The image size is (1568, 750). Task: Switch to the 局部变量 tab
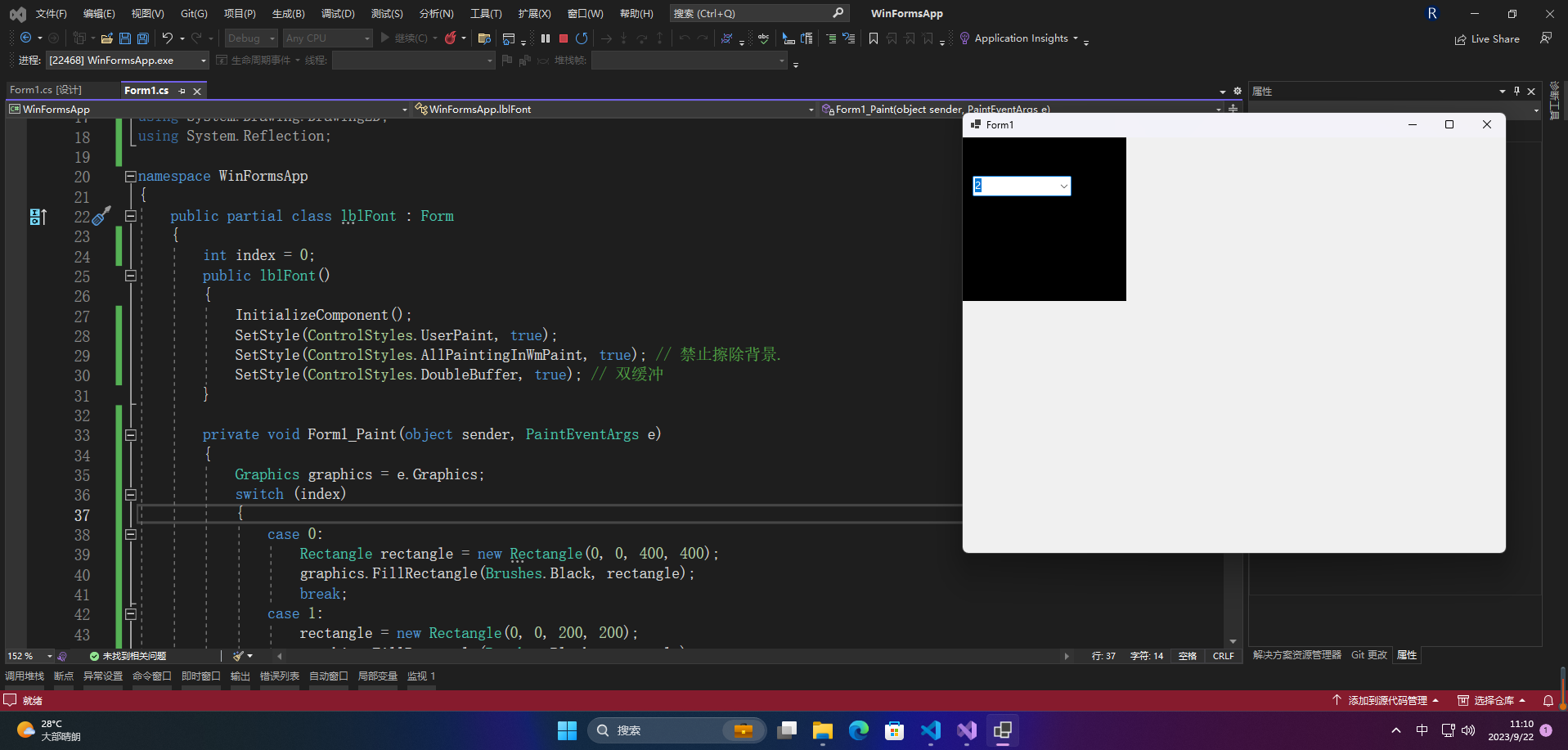377,676
